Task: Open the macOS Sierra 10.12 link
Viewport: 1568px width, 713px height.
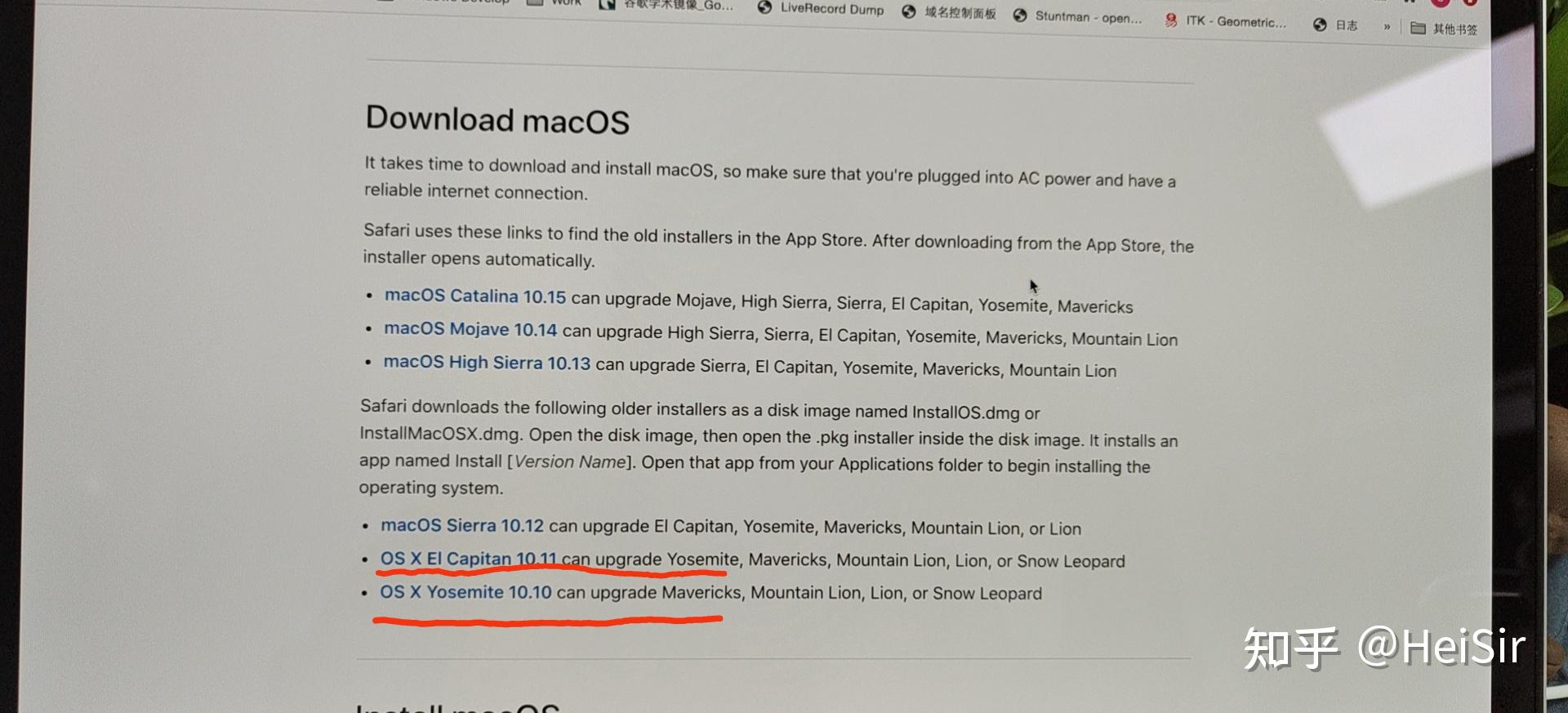Action: (462, 525)
